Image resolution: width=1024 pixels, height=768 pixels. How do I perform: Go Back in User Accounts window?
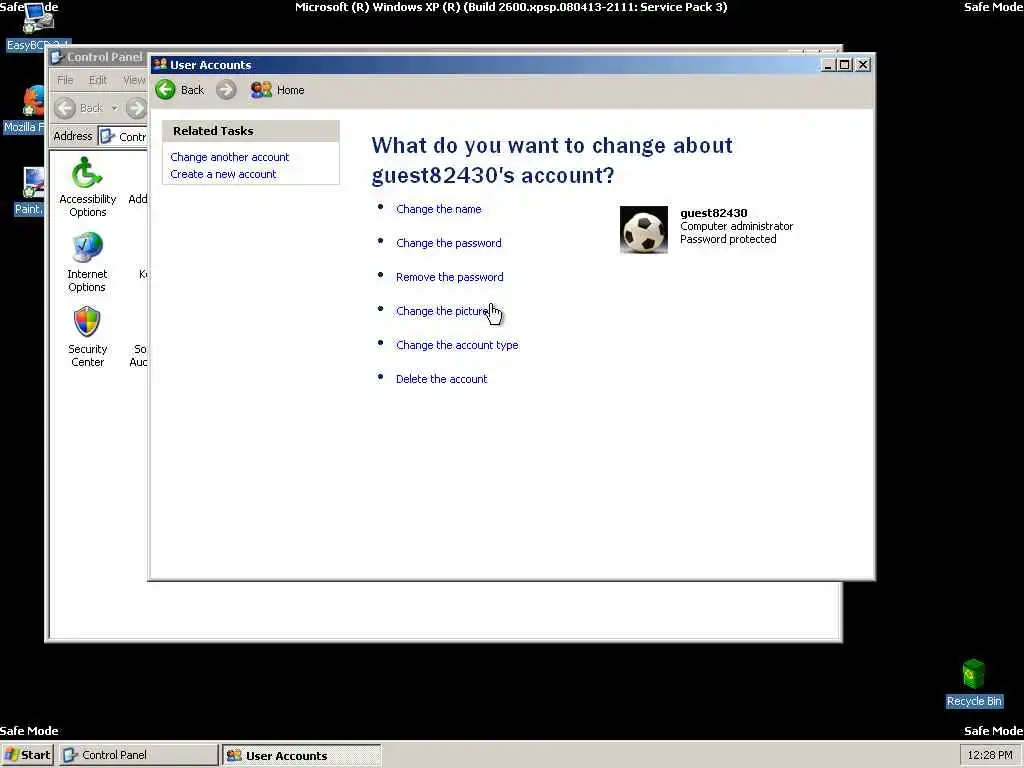click(x=180, y=89)
